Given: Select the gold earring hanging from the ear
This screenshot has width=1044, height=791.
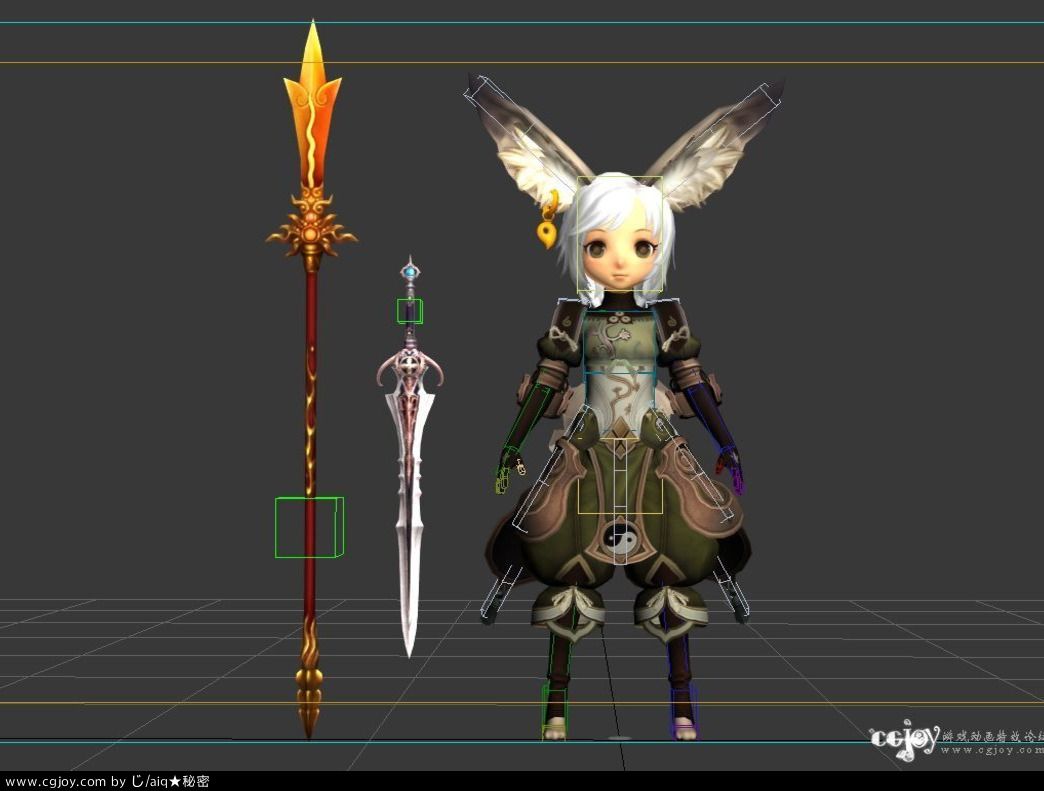Looking at the screenshot, I should point(549,220).
